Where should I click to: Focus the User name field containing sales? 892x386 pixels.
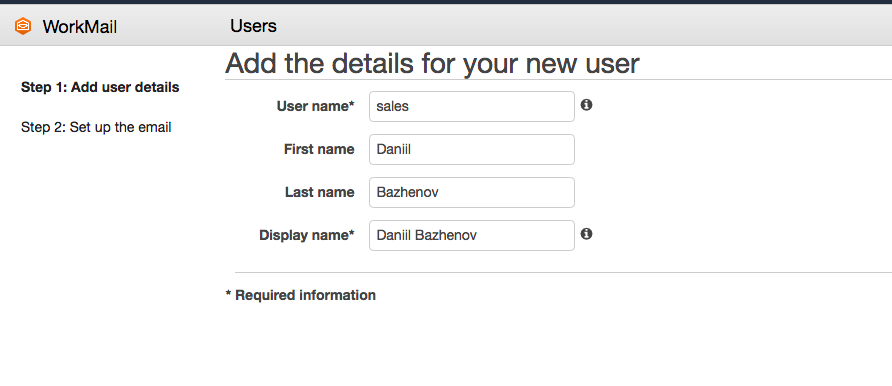point(472,106)
